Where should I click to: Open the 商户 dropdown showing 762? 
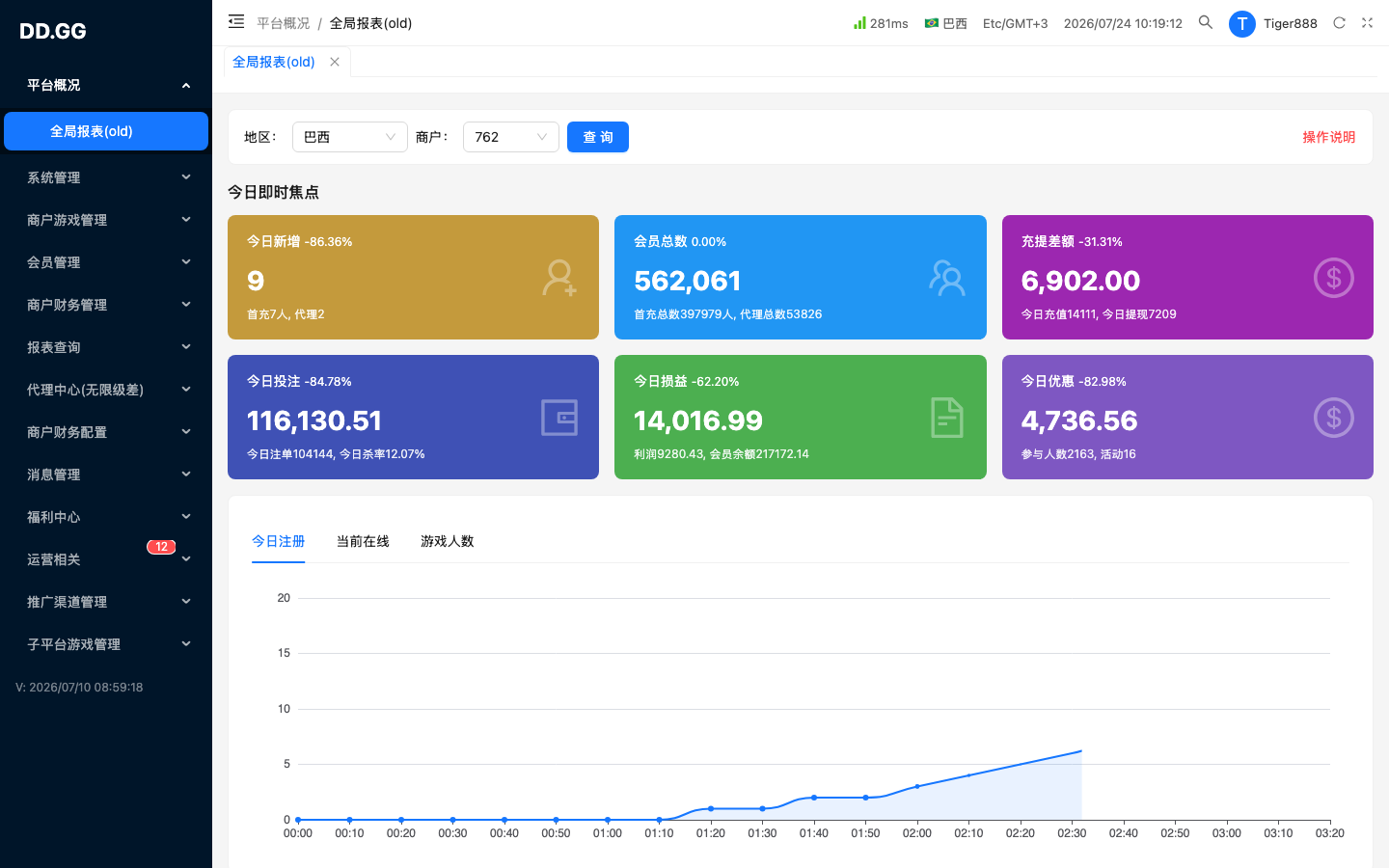coord(511,137)
